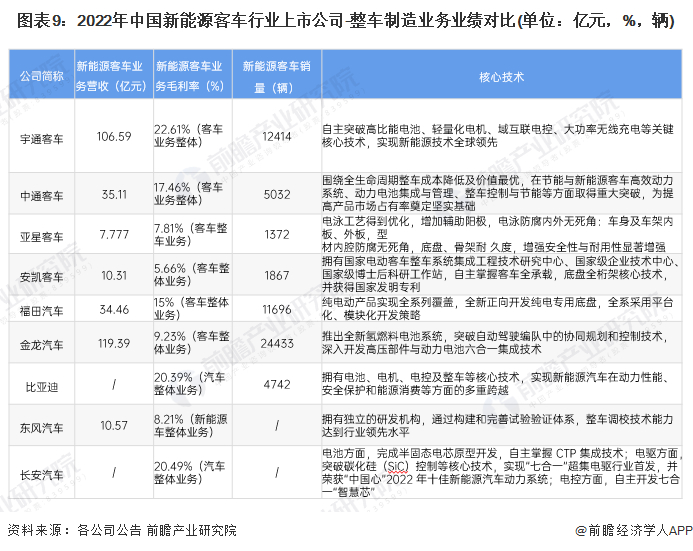The width and height of the screenshot is (693, 551).
Task: Select the 中通客车 company name cell
Action: (42, 196)
